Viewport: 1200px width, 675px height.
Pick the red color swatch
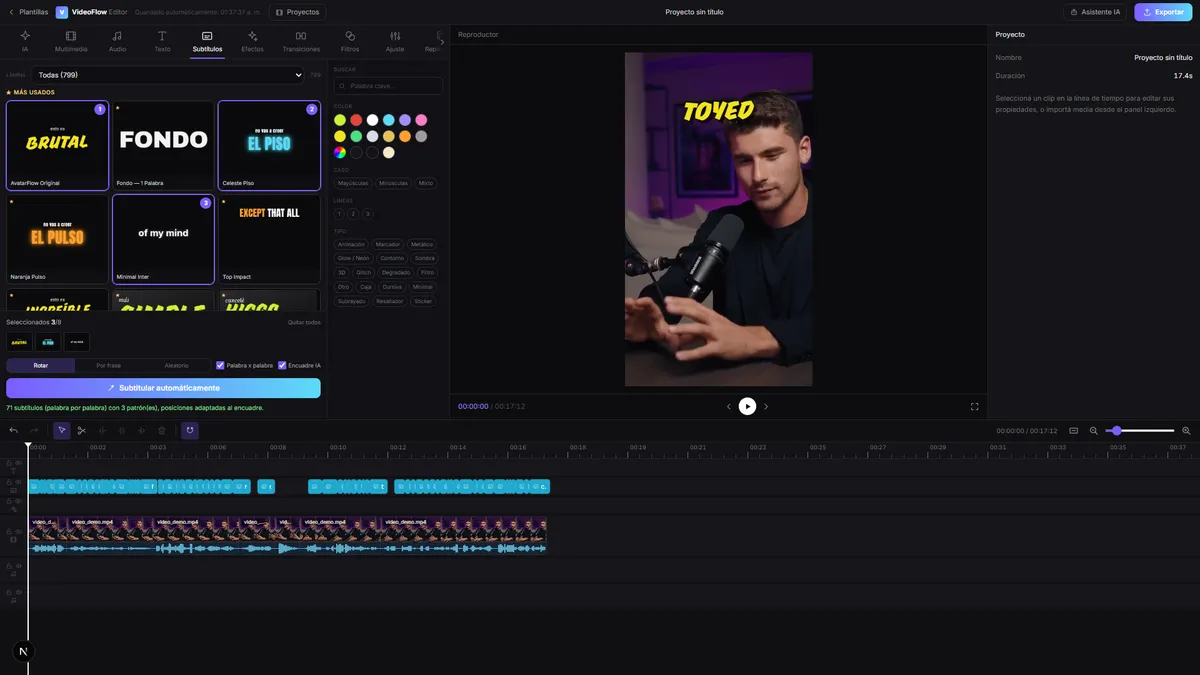(356, 120)
